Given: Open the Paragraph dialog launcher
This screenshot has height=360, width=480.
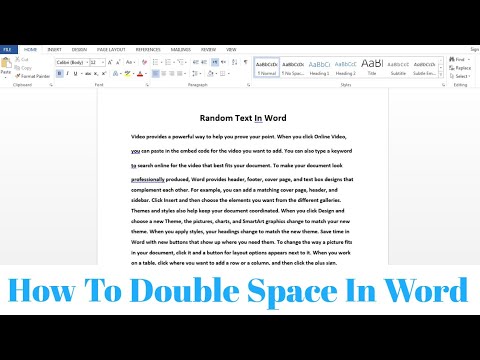Looking at the screenshot, I should [249, 85].
